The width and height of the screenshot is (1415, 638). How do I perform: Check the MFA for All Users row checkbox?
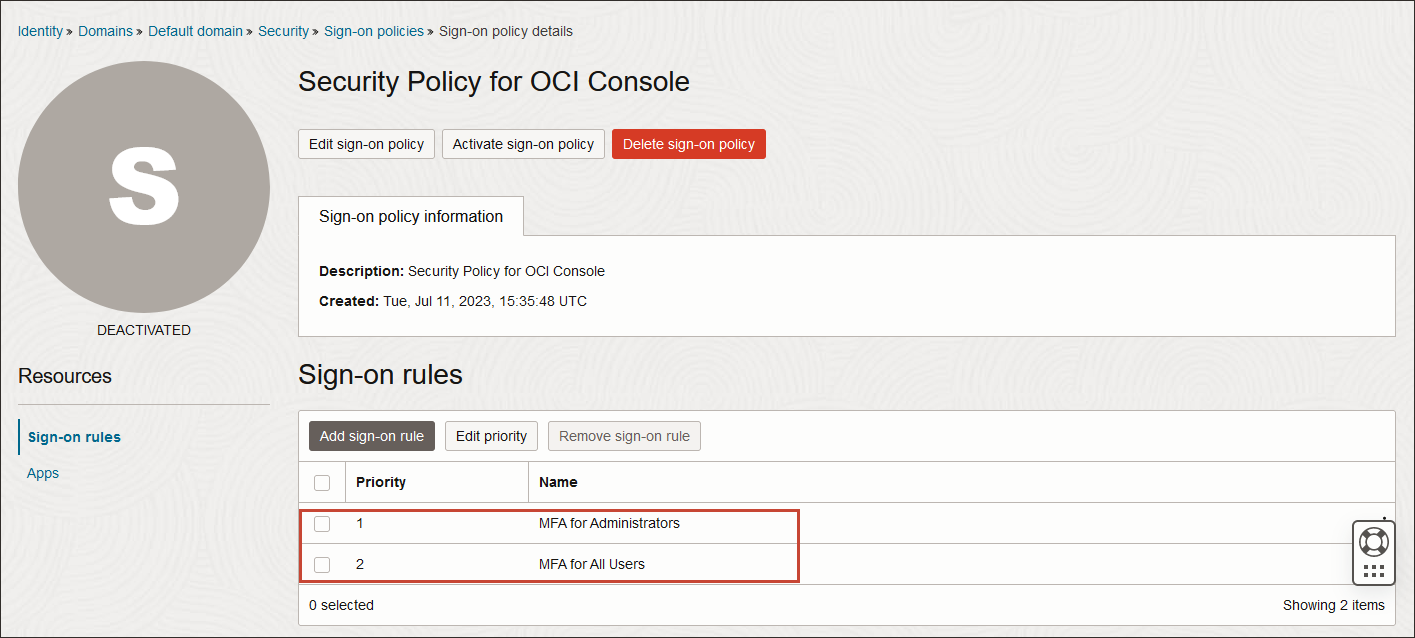tap(322, 564)
